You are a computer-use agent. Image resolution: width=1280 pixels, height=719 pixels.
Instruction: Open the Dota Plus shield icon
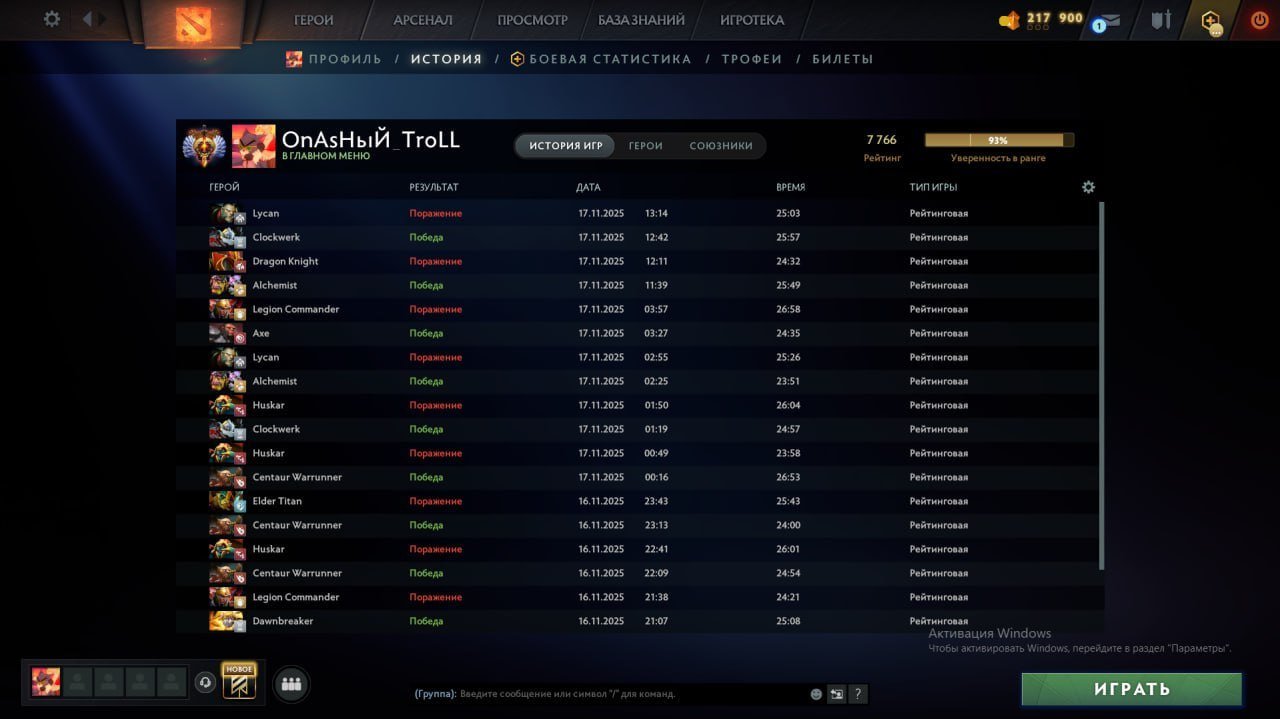point(1211,21)
